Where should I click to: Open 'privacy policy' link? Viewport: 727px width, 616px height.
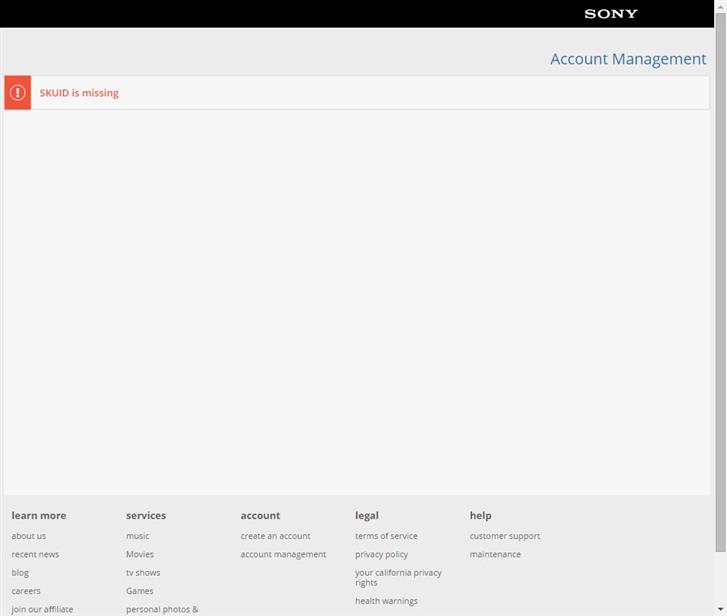point(382,554)
